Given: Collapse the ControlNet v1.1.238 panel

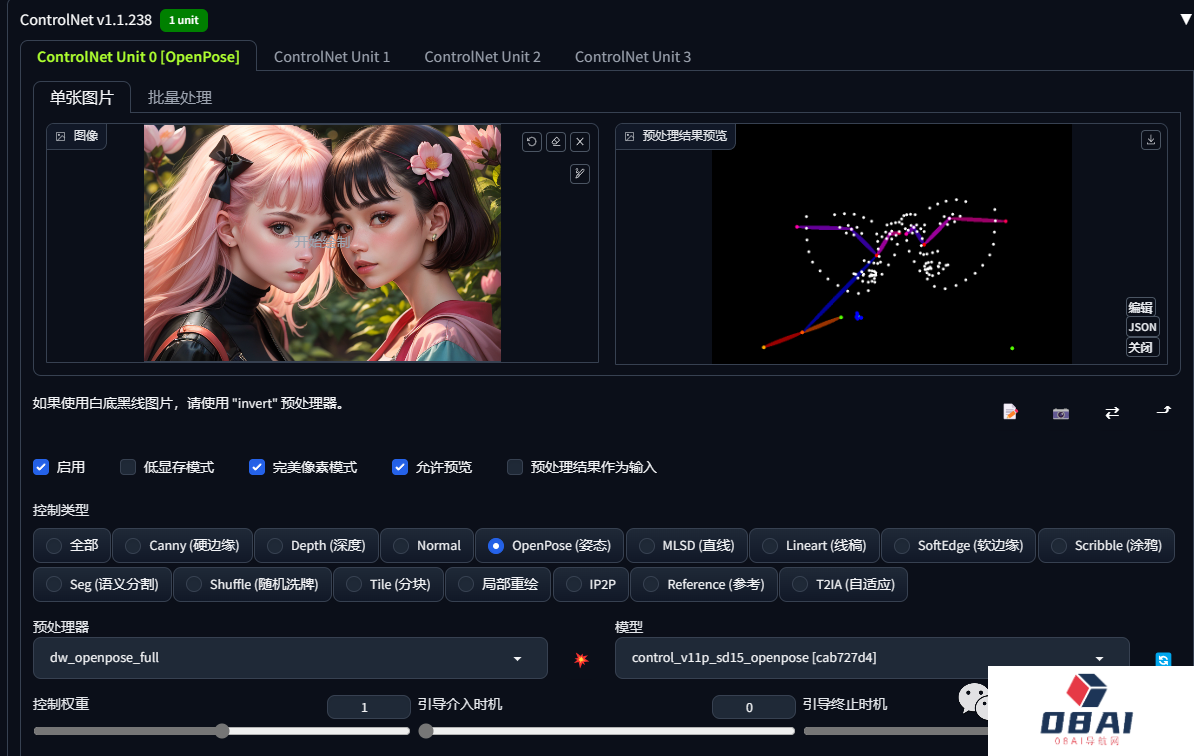Looking at the screenshot, I should click(x=1185, y=20).
